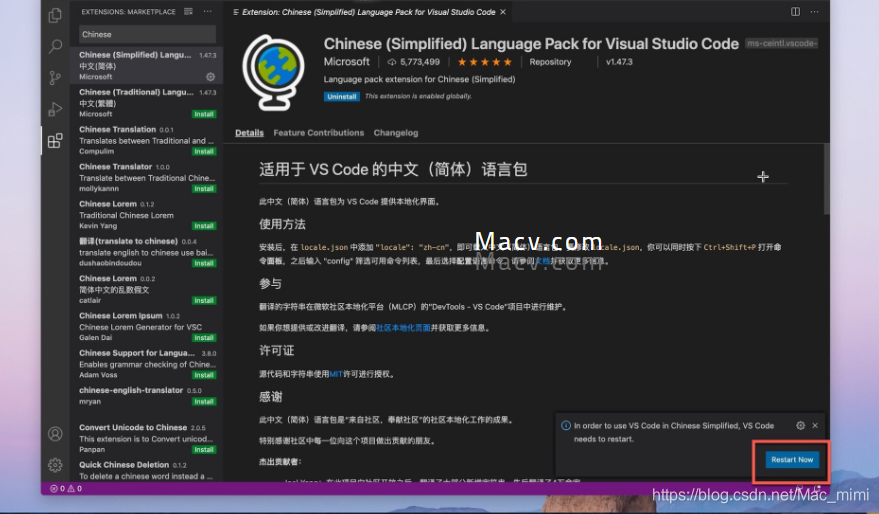Select Chinese (Simplified) Language Pack list item

pyautogui.click(x=146, y=66)
